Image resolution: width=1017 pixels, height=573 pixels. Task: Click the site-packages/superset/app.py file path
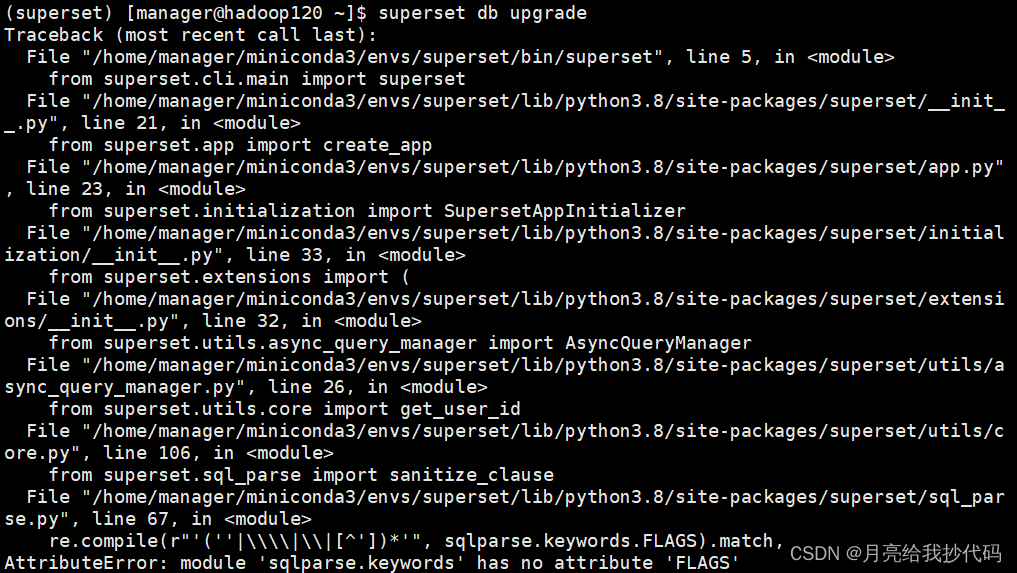click(542, 167)
